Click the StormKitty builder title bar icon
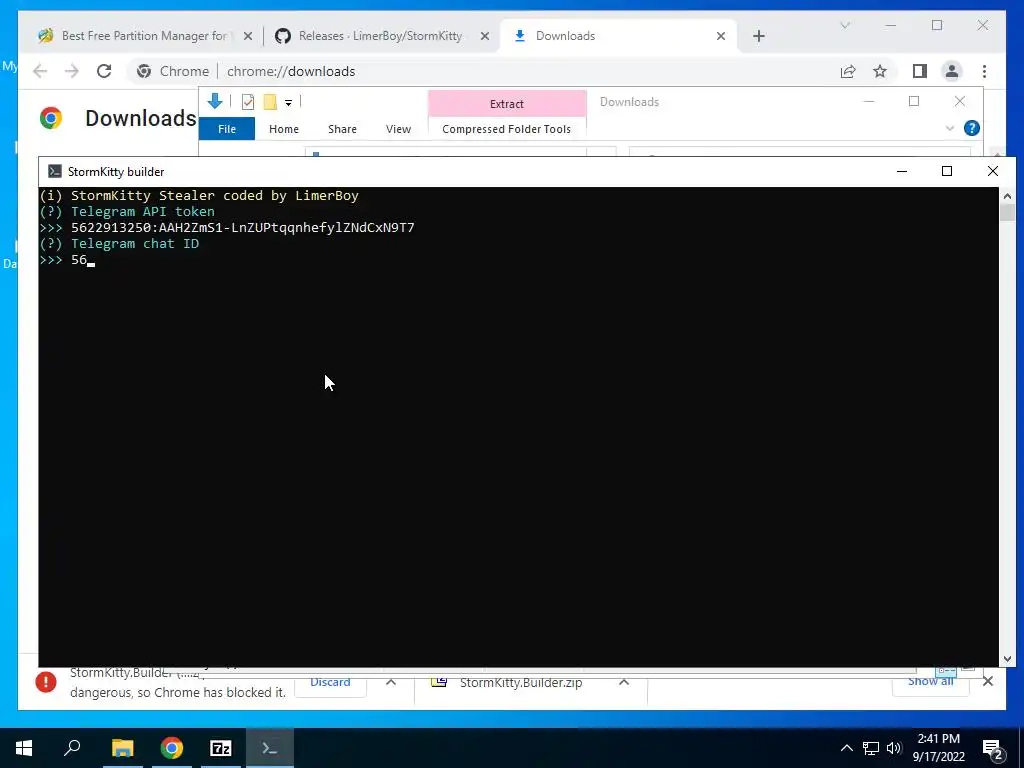This screenshot has width=1024, height=768. click(55, 171)
